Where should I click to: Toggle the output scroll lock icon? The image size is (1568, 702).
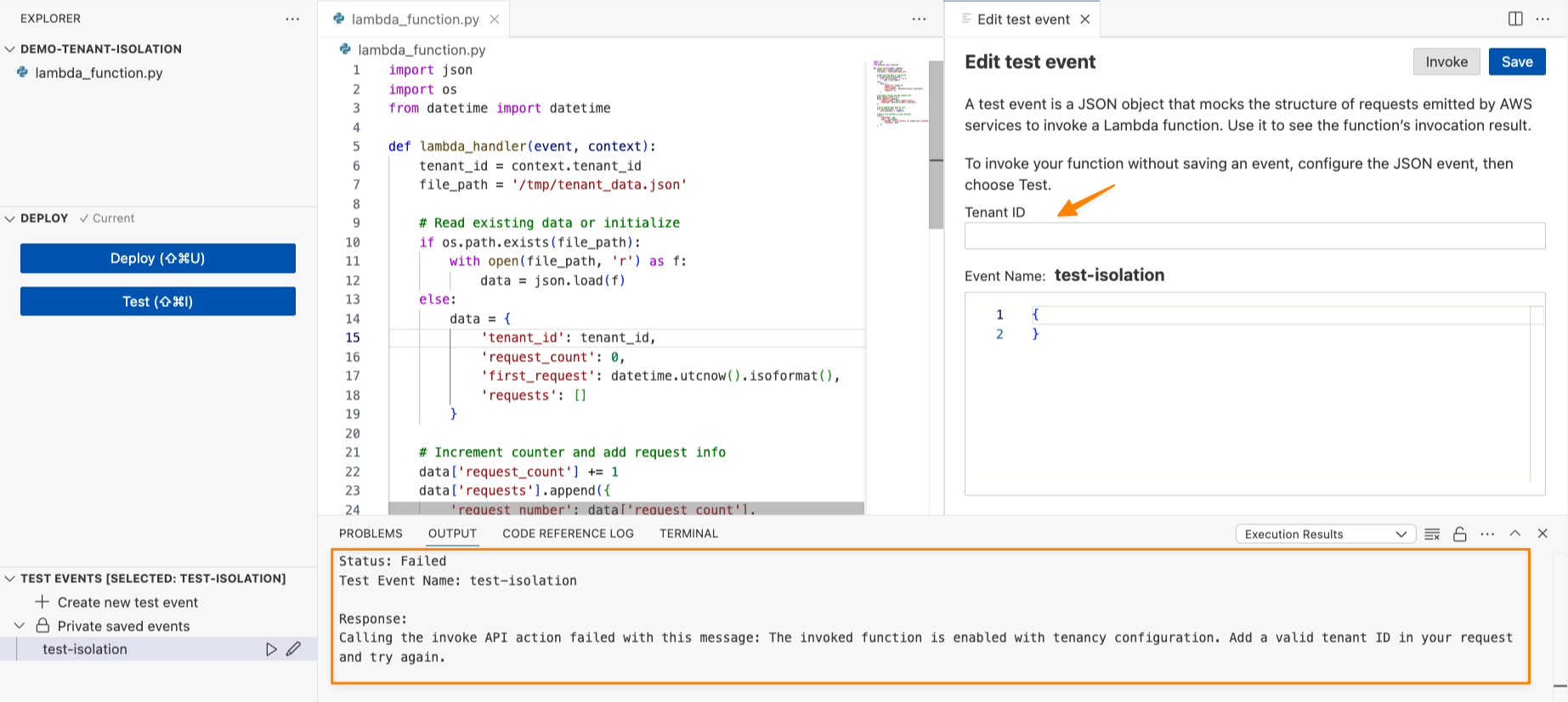click(x=1460, y=534)
